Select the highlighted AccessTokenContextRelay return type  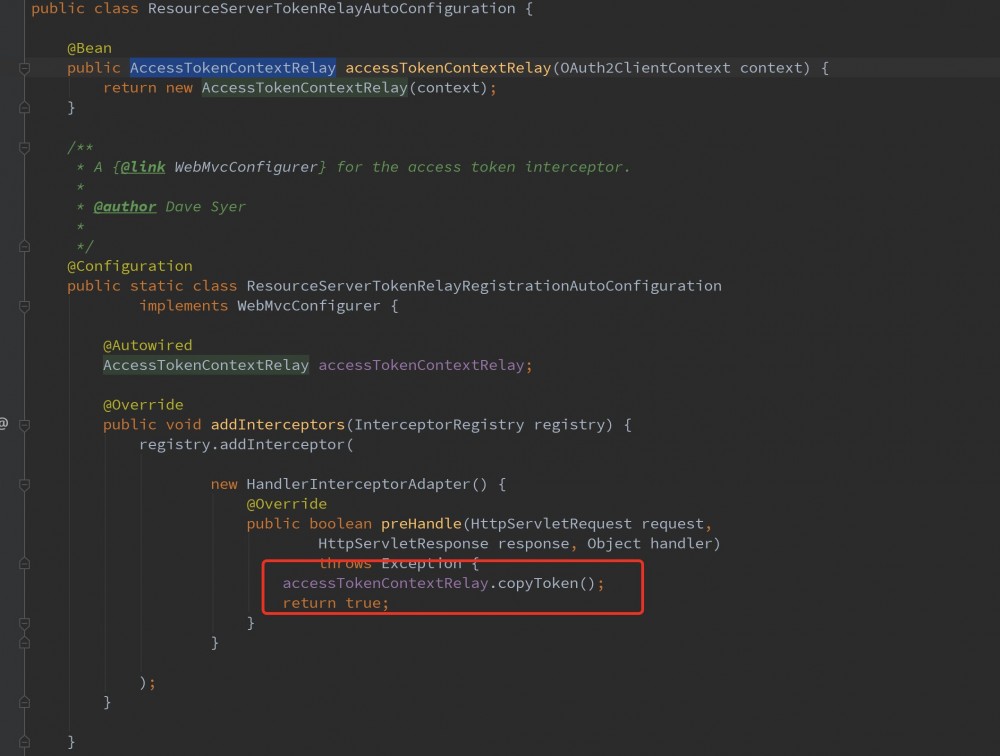coord(232,67)
